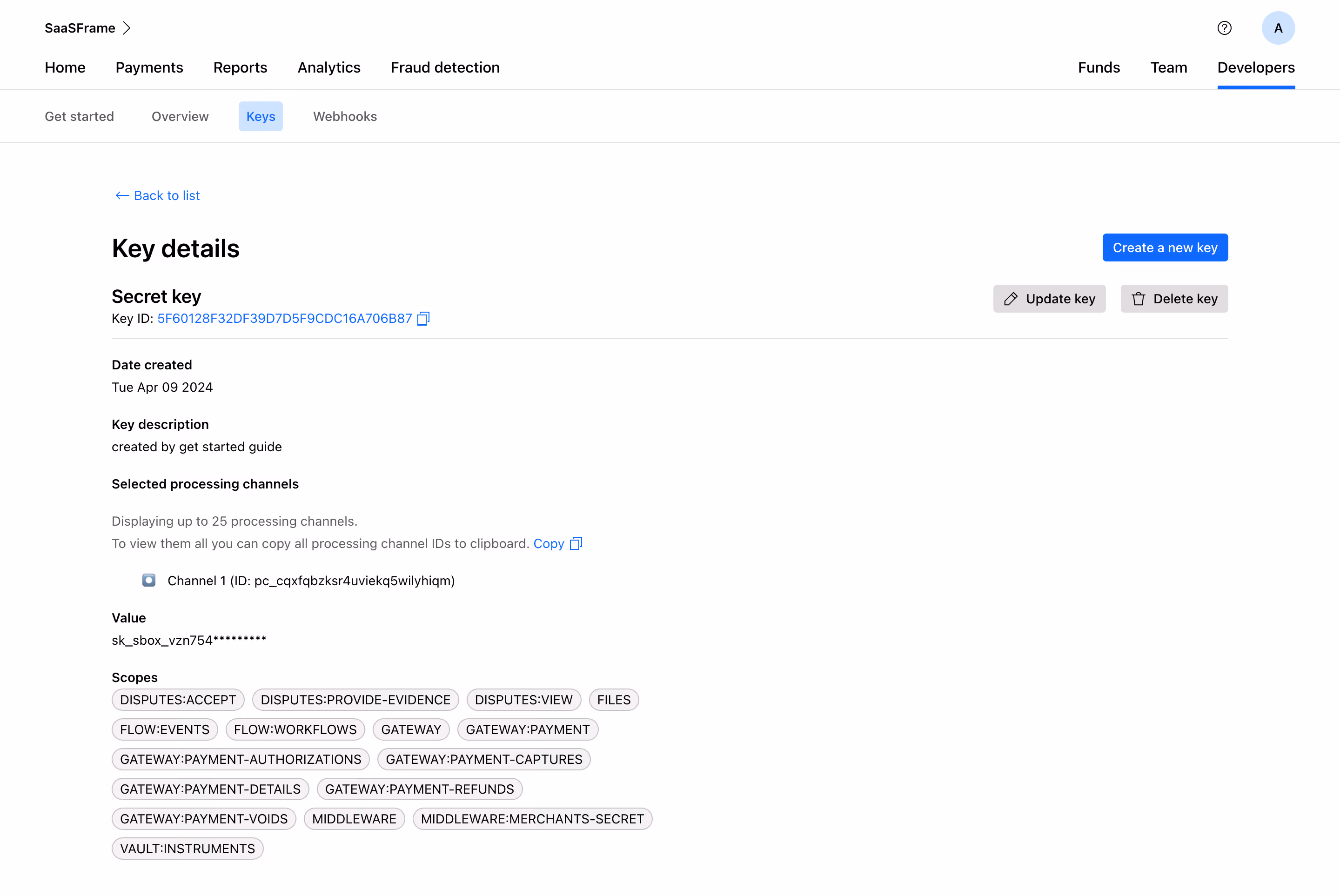
Task: Click the pencil icon on Update key
Action: pos(1010,299)
